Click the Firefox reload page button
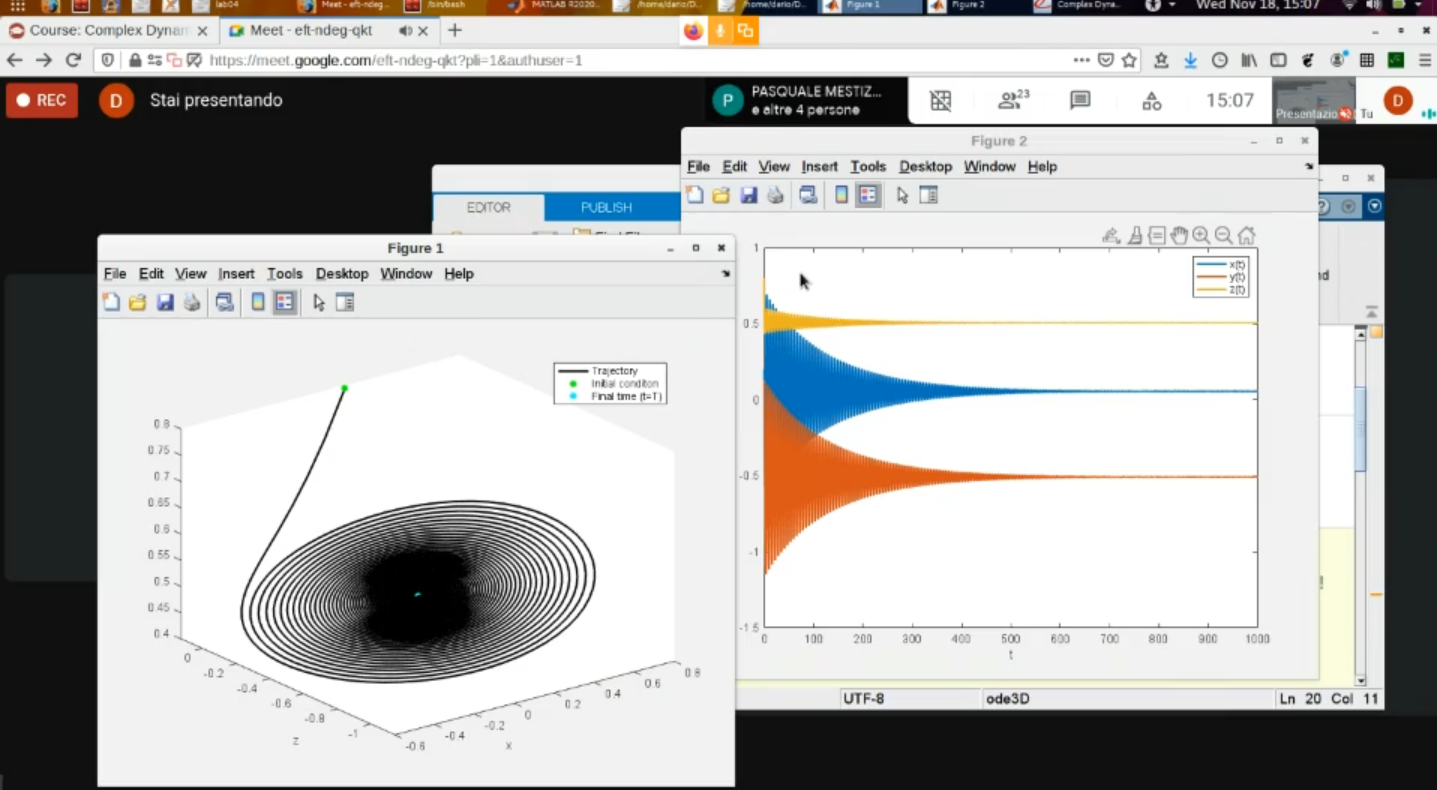Screen dimensions: 1437x790 [x=72, y=60]
